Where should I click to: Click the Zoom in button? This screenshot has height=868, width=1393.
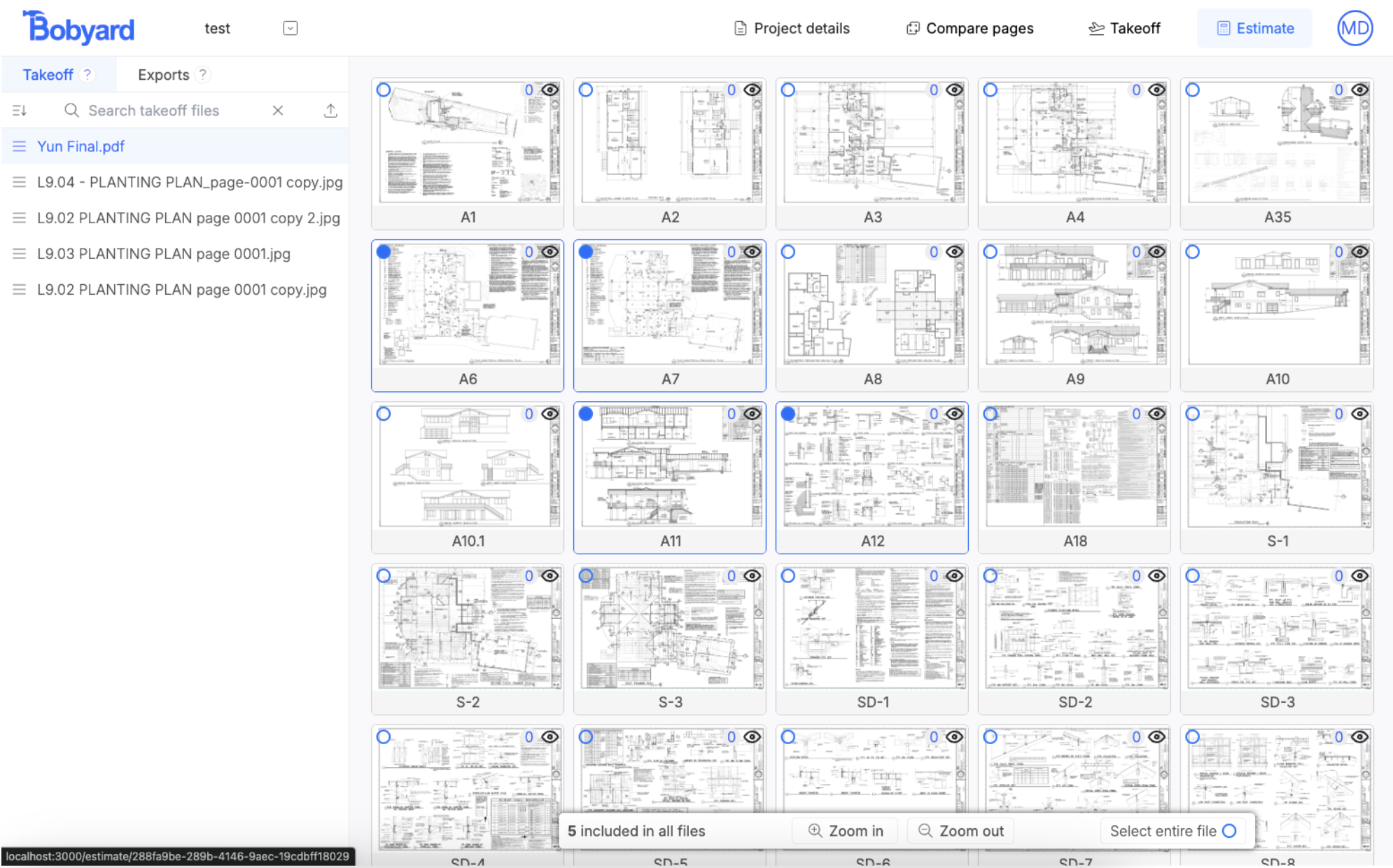pyautogui.click(x=846, y=831)
